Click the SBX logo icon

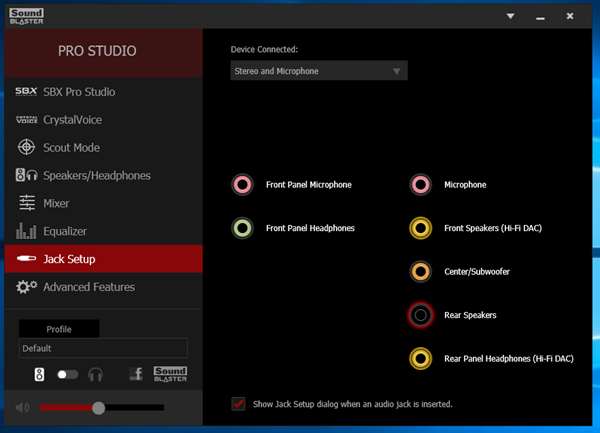26,91
